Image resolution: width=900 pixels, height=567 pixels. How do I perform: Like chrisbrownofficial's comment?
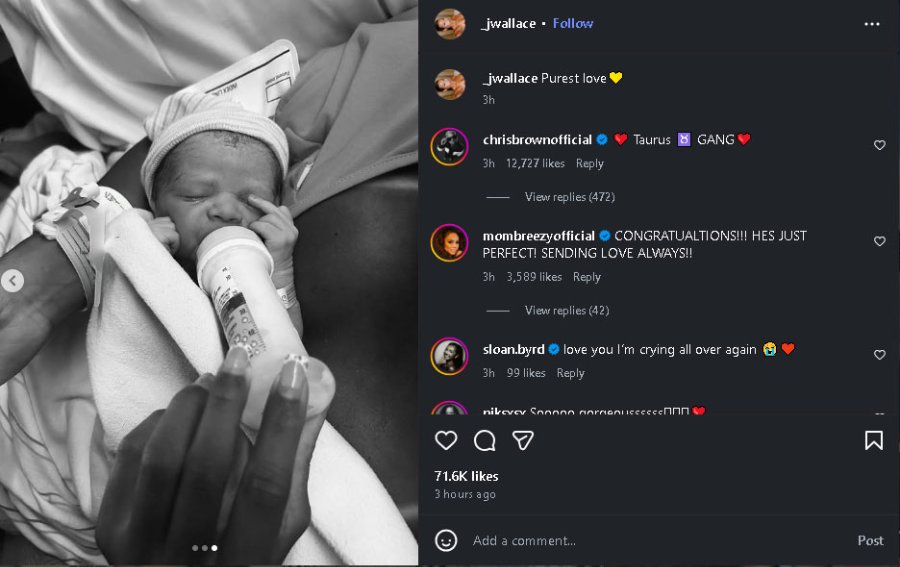point(880,145)
